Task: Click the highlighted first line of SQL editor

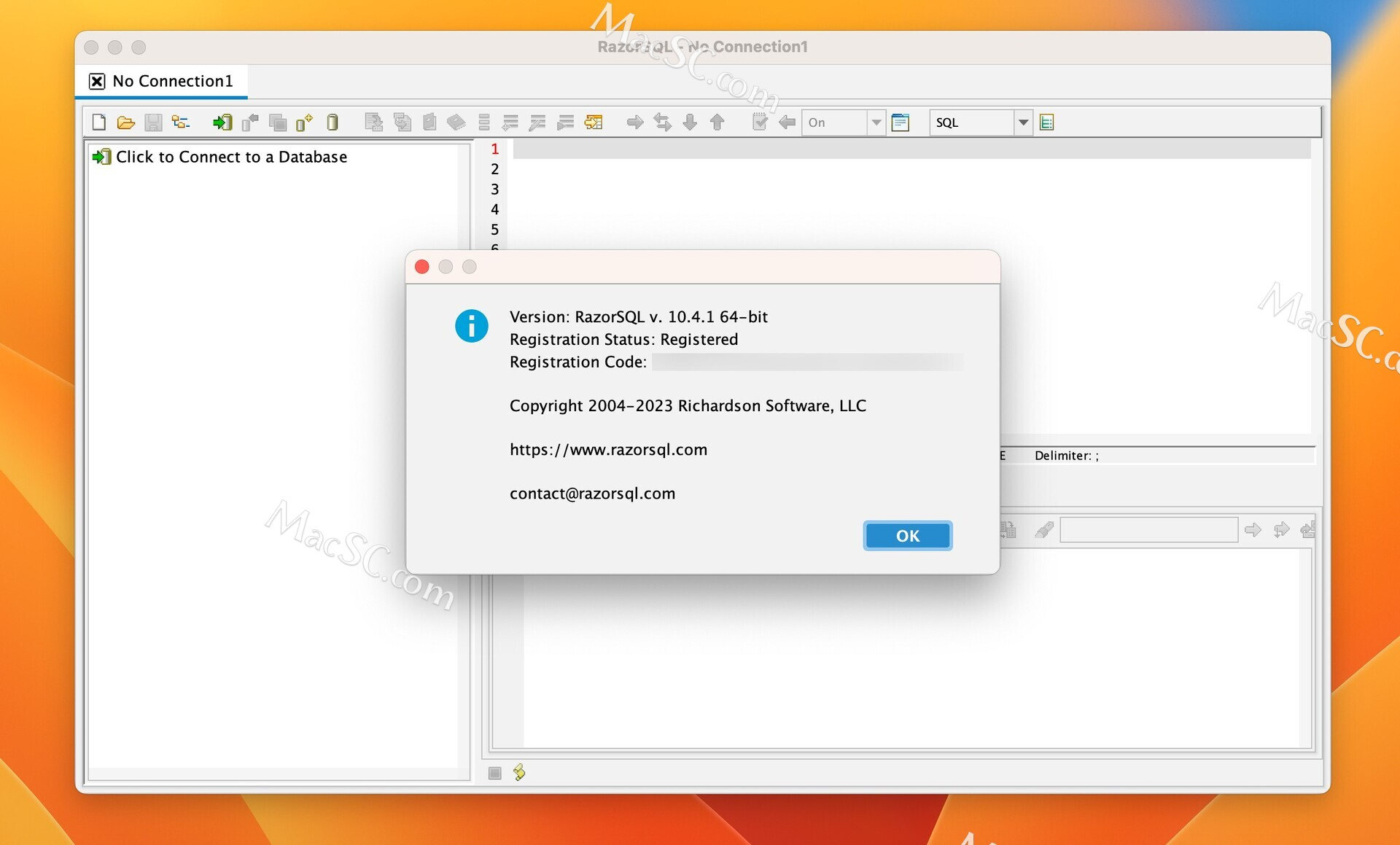Action: (x=911, y=149)
